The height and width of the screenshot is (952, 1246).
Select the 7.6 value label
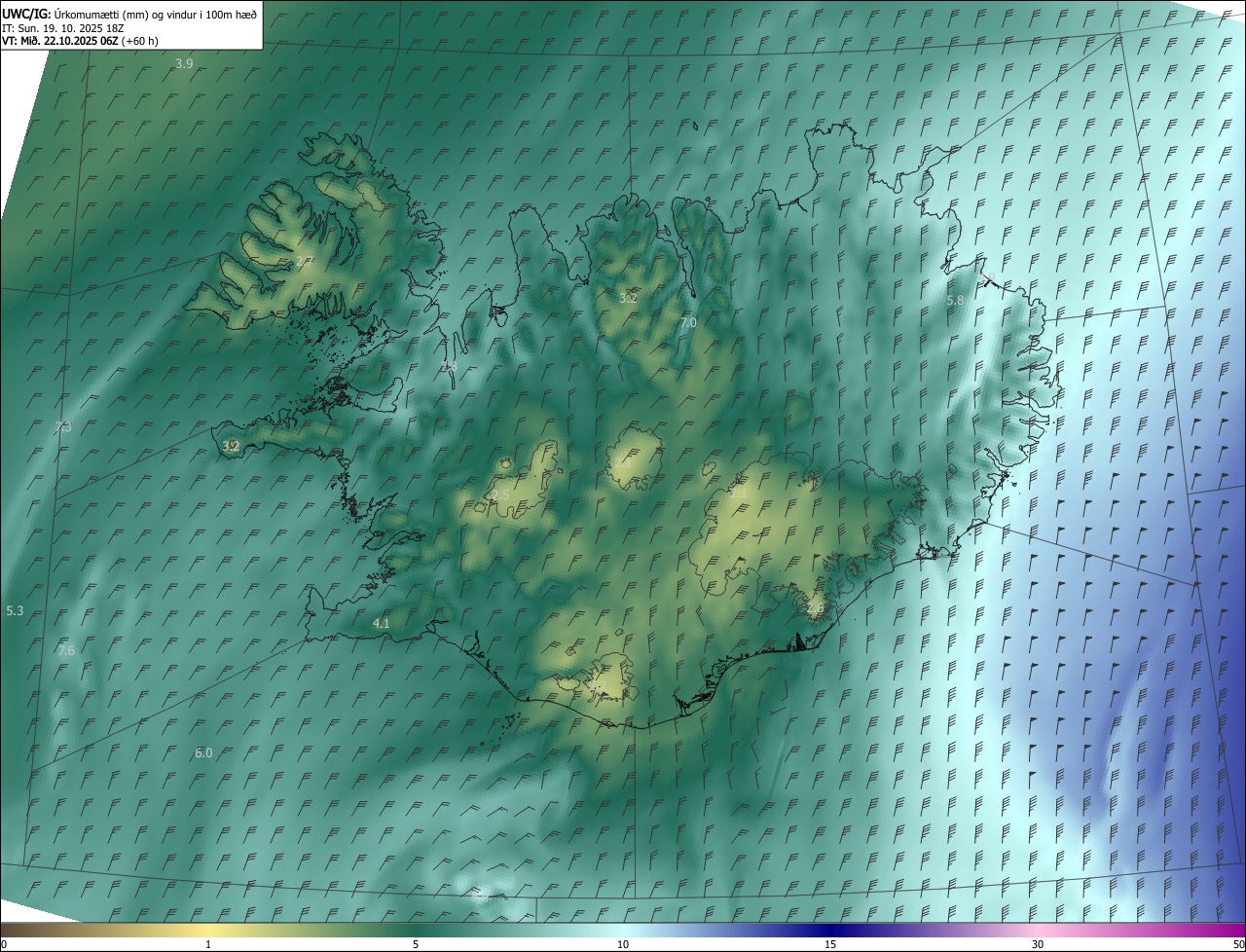click(66, 650)
